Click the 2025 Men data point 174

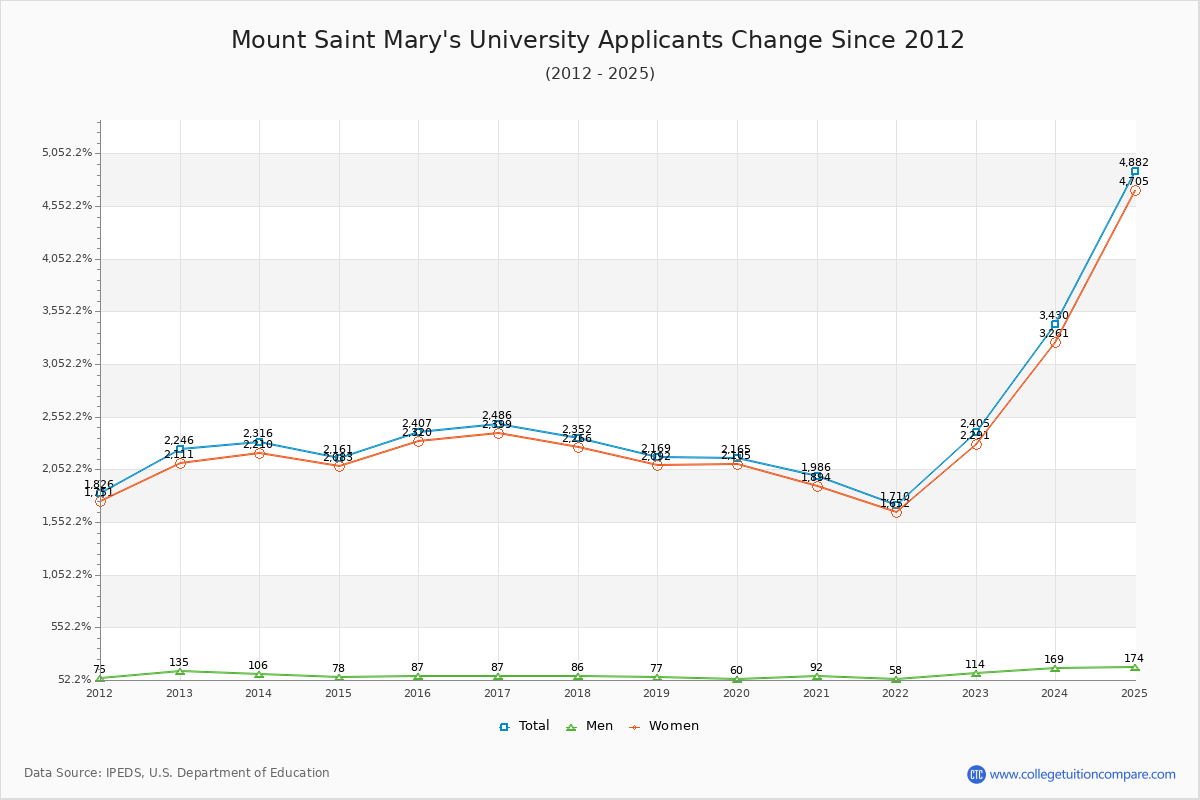tap(1135, 667)
